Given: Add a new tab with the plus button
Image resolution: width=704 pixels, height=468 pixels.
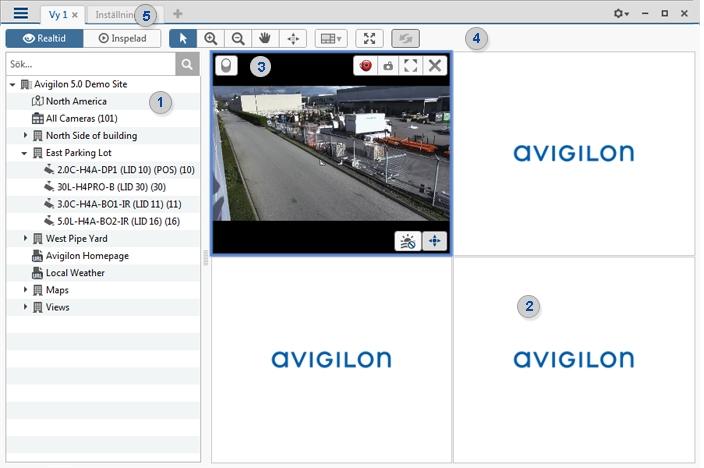Looking at the screenshot, I should (x=177, y=14).
